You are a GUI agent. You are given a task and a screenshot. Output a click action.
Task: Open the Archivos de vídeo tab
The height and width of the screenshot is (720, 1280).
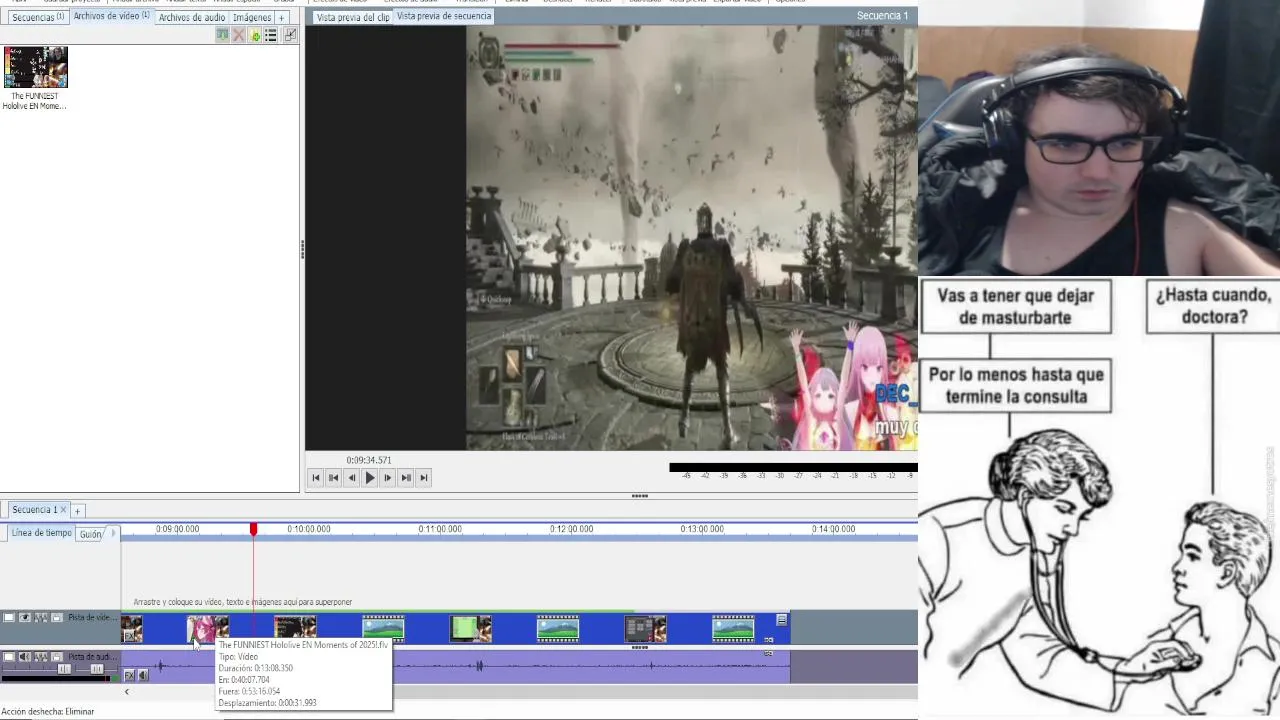(x=111, y=17)
